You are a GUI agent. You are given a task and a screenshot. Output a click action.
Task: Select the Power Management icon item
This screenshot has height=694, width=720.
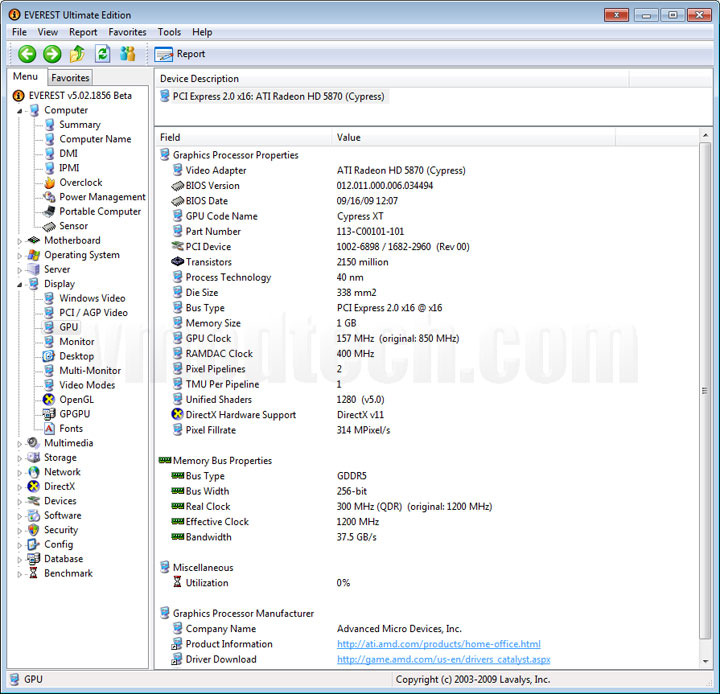pyautogui.click(x=49, y=197)
